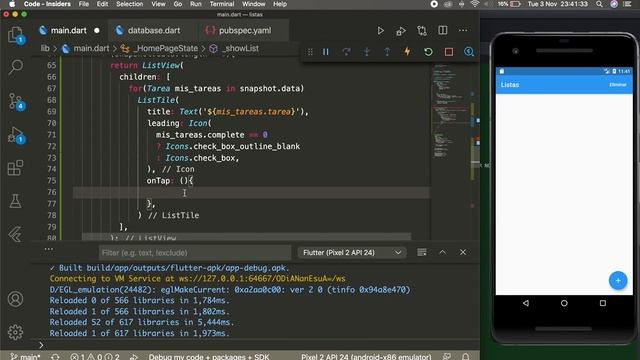The height and width of the screenshot is (360, 640).
Task: Click main.dart breadcrumb
Action: pos(91,48)
